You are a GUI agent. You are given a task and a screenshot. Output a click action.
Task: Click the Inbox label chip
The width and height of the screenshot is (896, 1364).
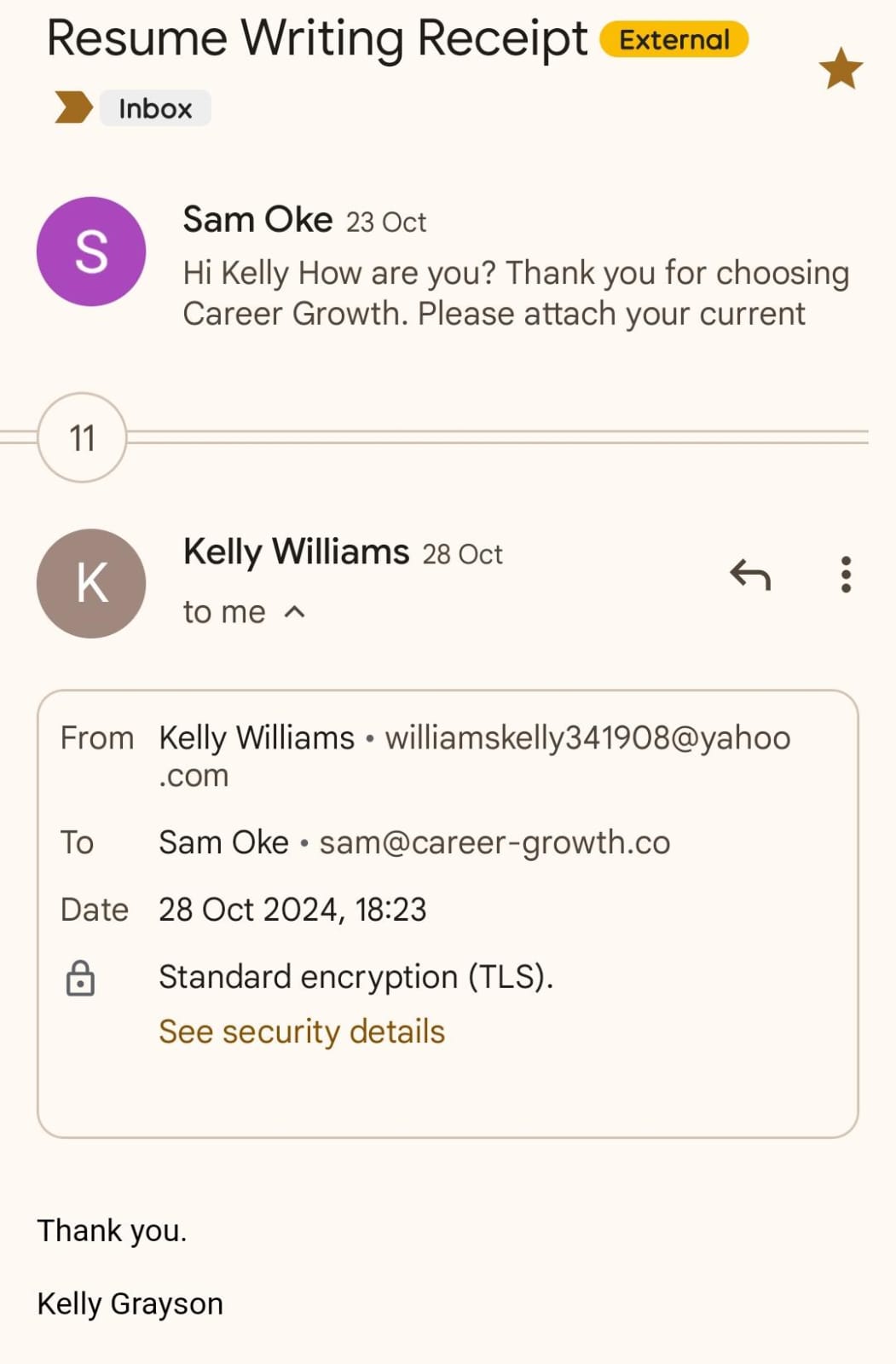point(155,108)
